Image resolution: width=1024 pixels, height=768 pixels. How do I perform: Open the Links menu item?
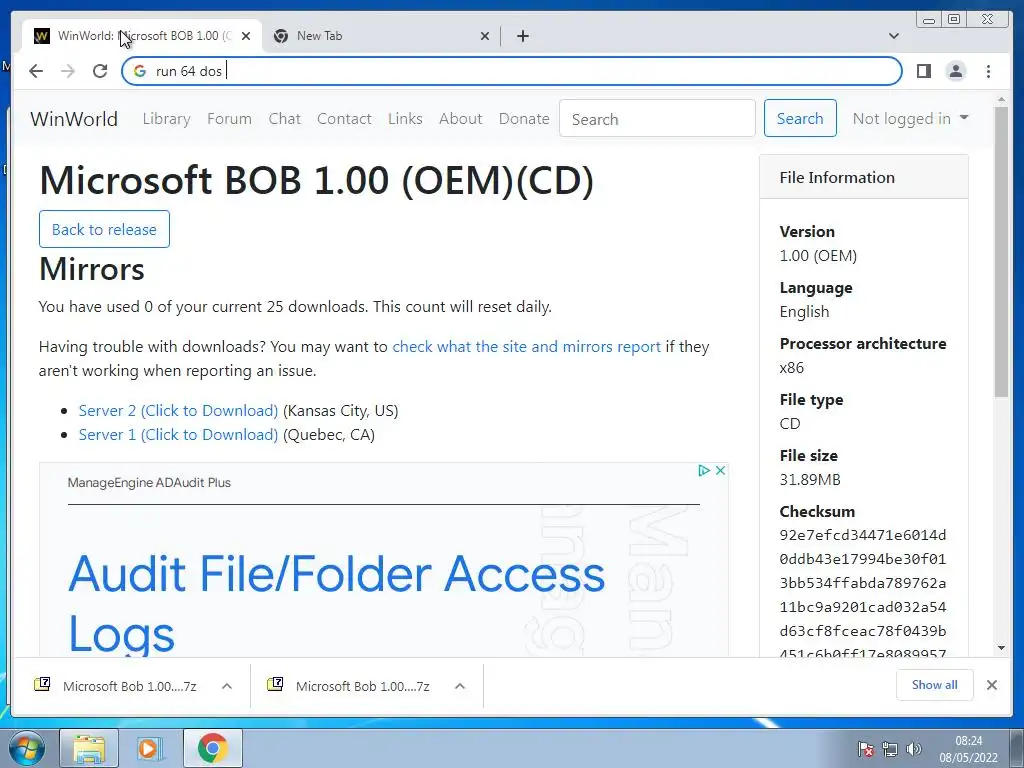coord(405,119)
